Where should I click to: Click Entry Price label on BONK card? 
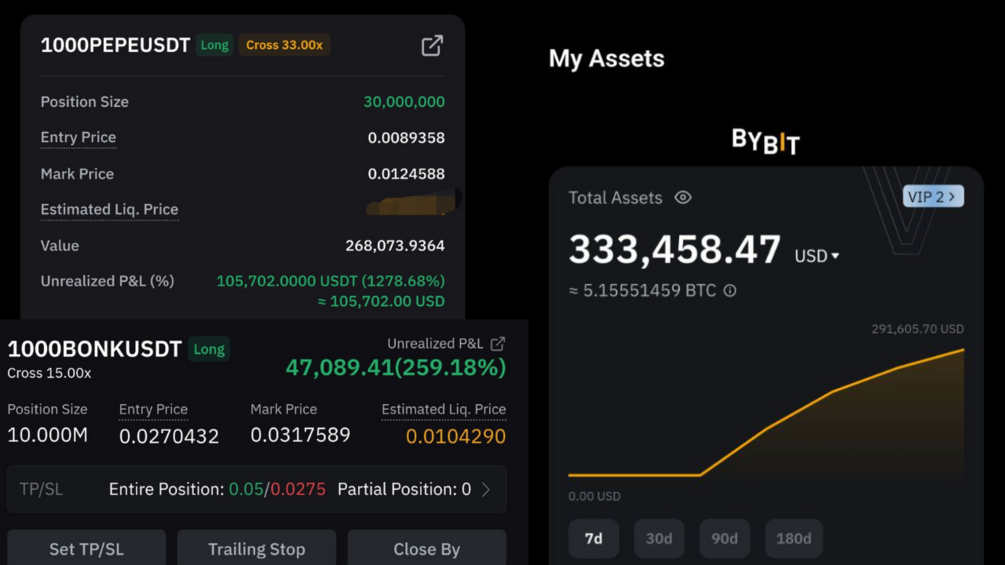(153, 409)
